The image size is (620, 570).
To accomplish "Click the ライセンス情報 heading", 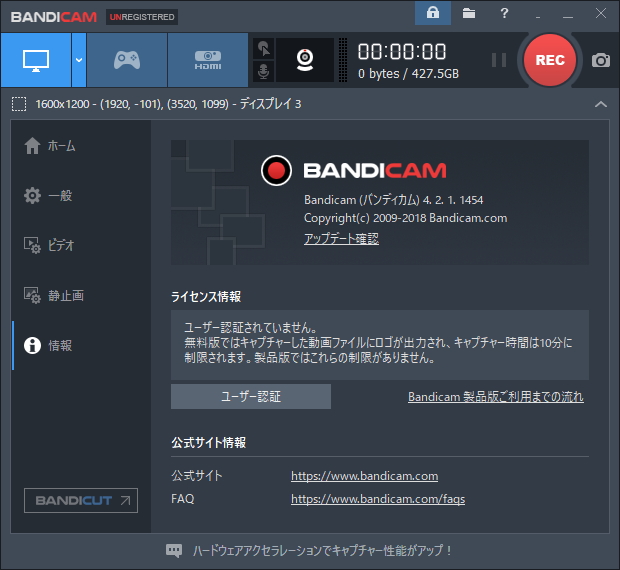I will point(206,296).
